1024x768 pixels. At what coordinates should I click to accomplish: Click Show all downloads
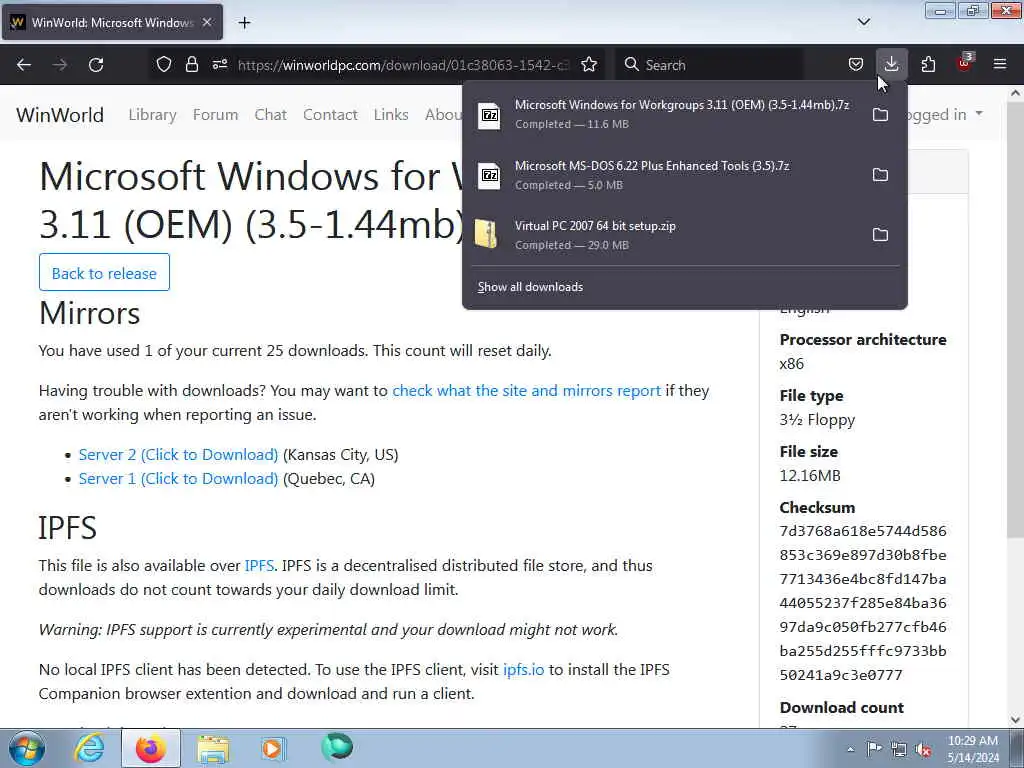pos(530,287)
